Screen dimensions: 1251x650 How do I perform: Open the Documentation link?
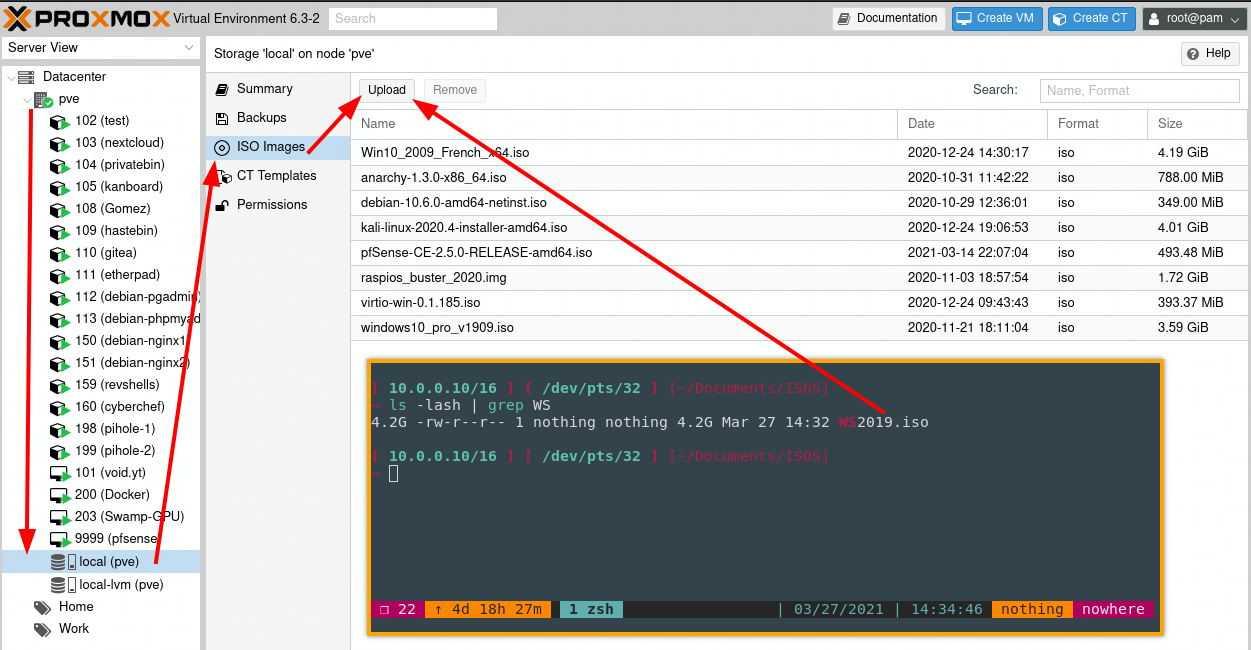click(x=889, y=18)
